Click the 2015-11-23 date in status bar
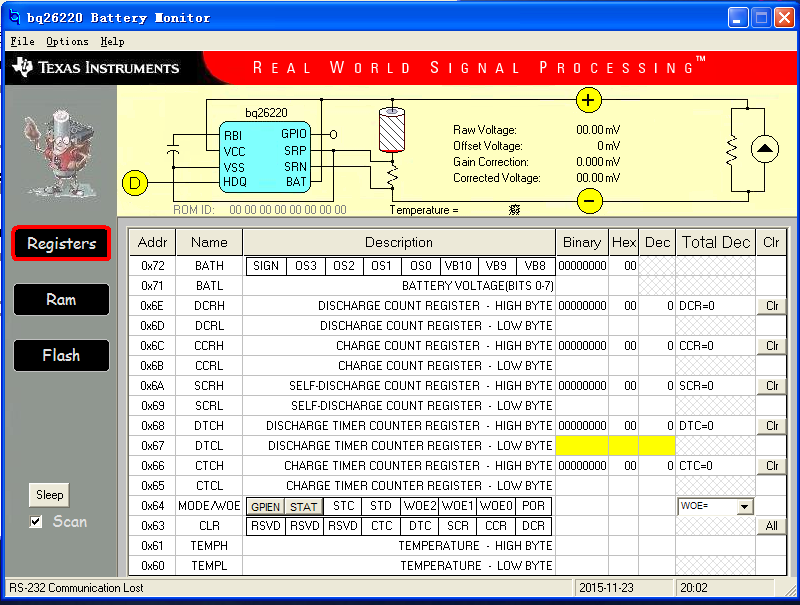 tap(606, 588)
